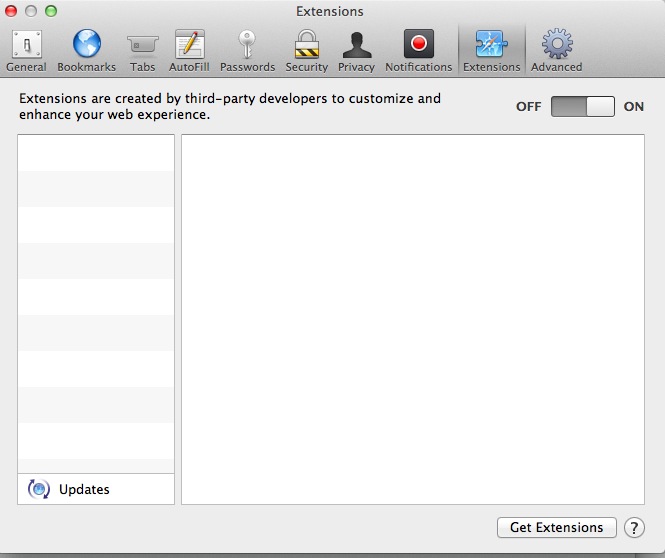665x558 pixels.
Task: Click the green zoom window button
Action: [x=51, y=11]
